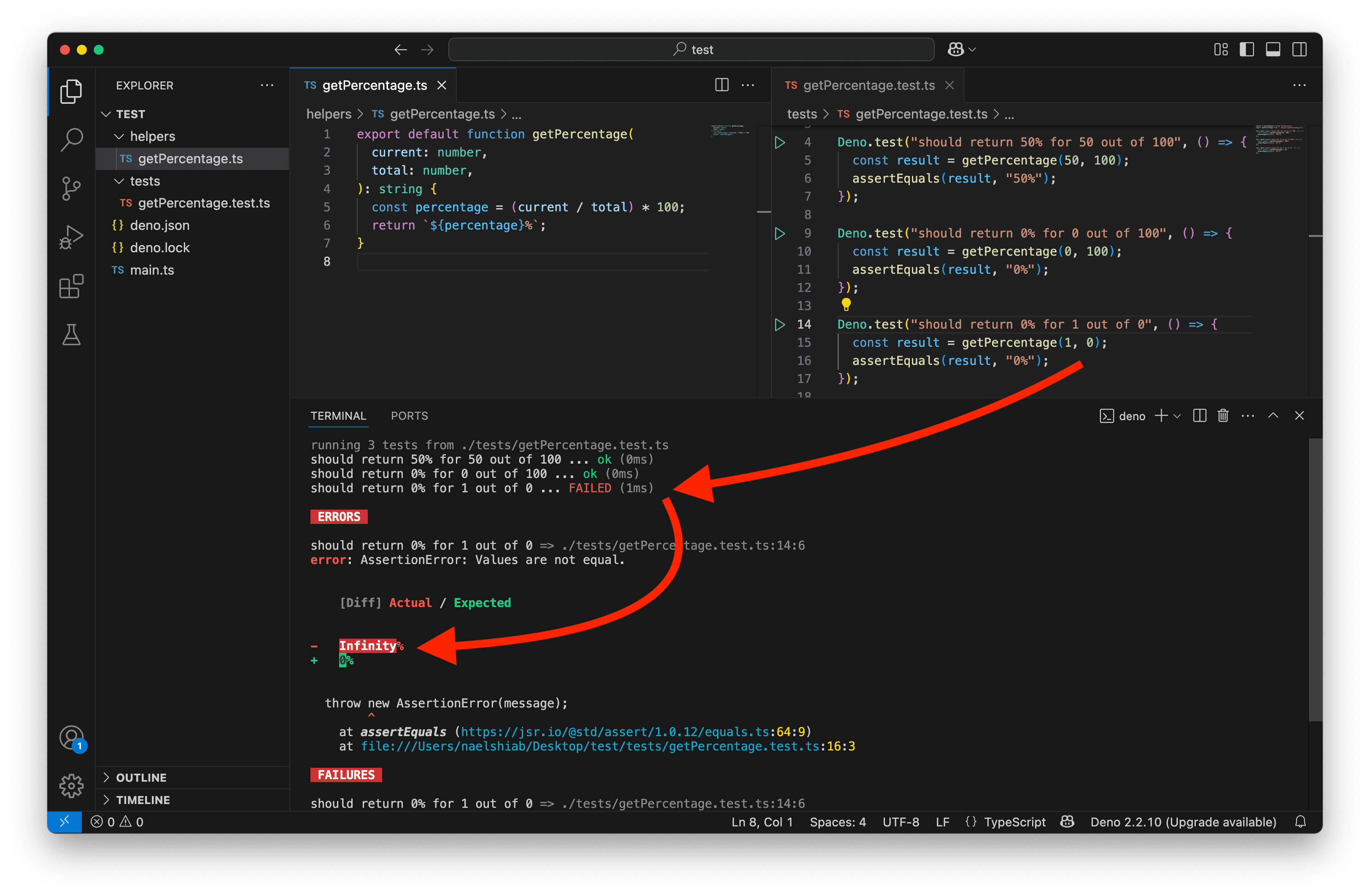Toggle the primary side bar
The height and width of the screenshot is (896, 1370).
coord(1247,49)
